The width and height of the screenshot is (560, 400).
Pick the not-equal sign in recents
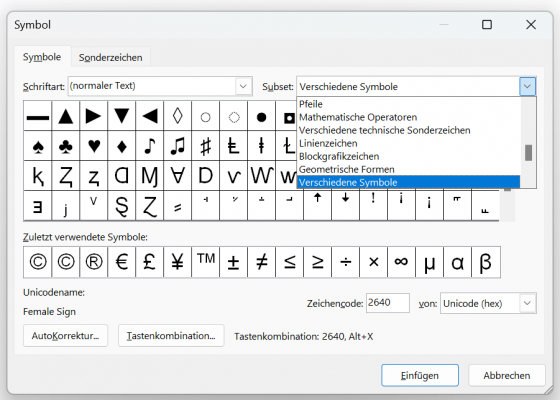point(261,262)
